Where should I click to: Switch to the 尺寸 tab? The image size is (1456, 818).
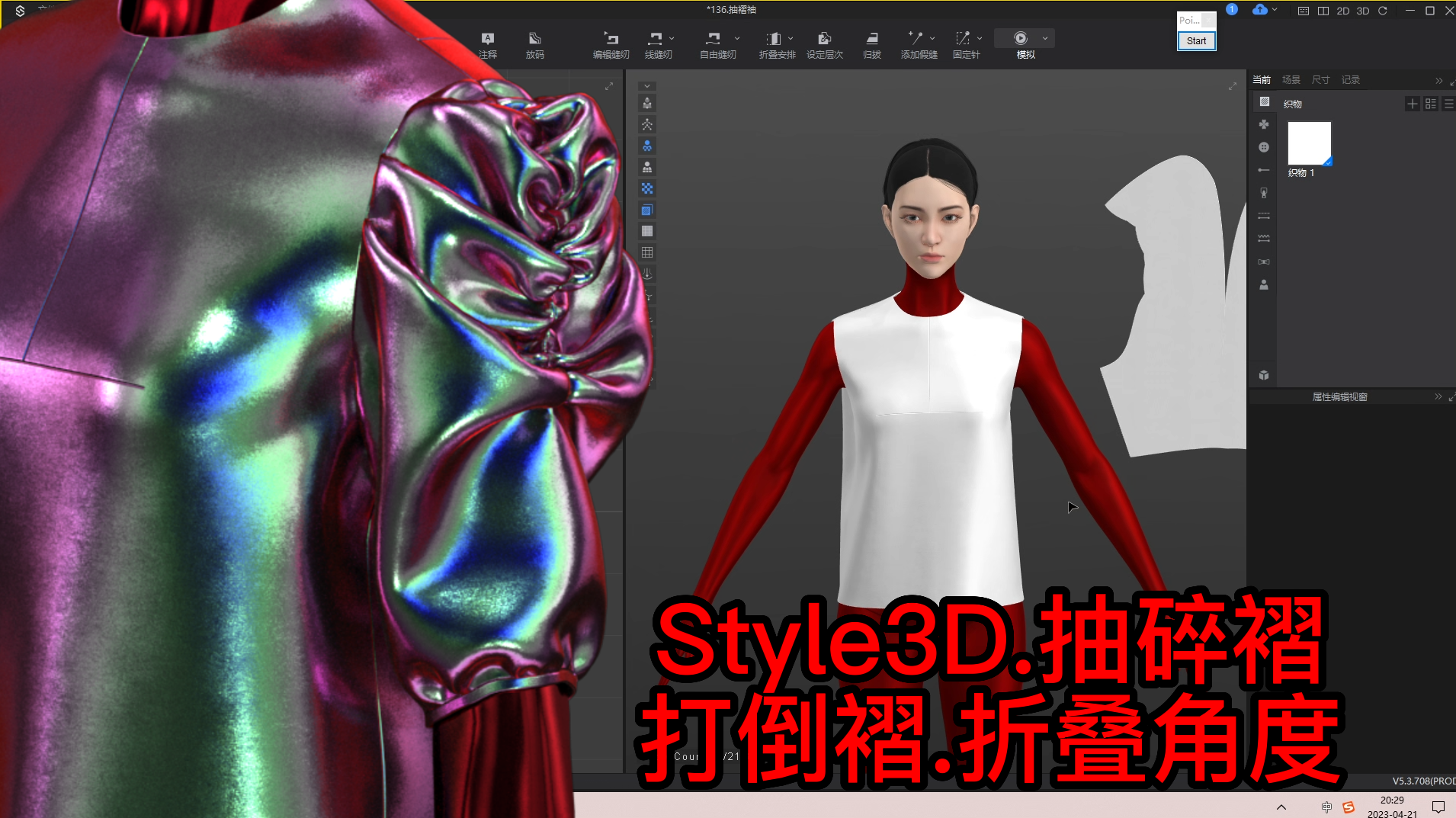[x=1321, y=80]
